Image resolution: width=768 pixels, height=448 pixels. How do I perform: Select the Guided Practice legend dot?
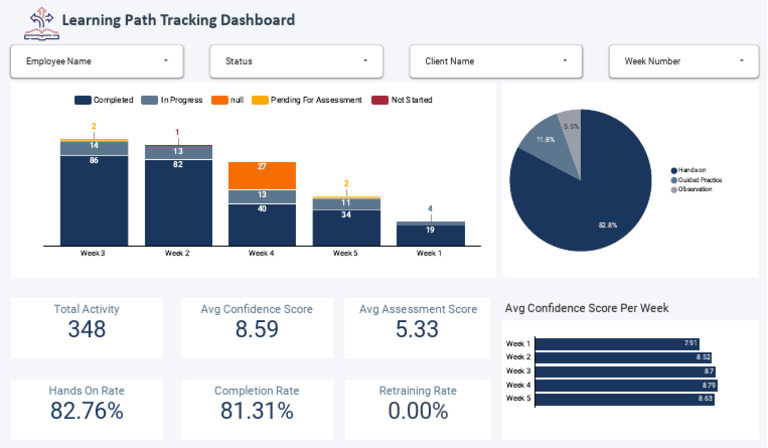point(674,180)
